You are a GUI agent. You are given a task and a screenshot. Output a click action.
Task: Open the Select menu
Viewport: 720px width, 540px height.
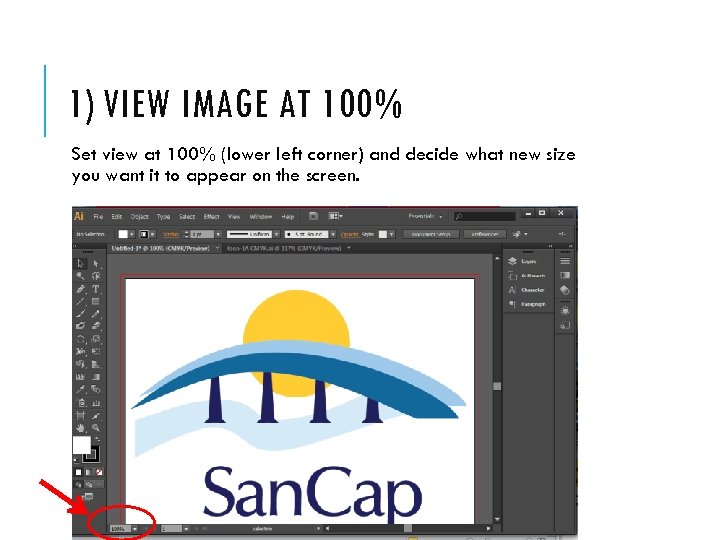point(187,216)
